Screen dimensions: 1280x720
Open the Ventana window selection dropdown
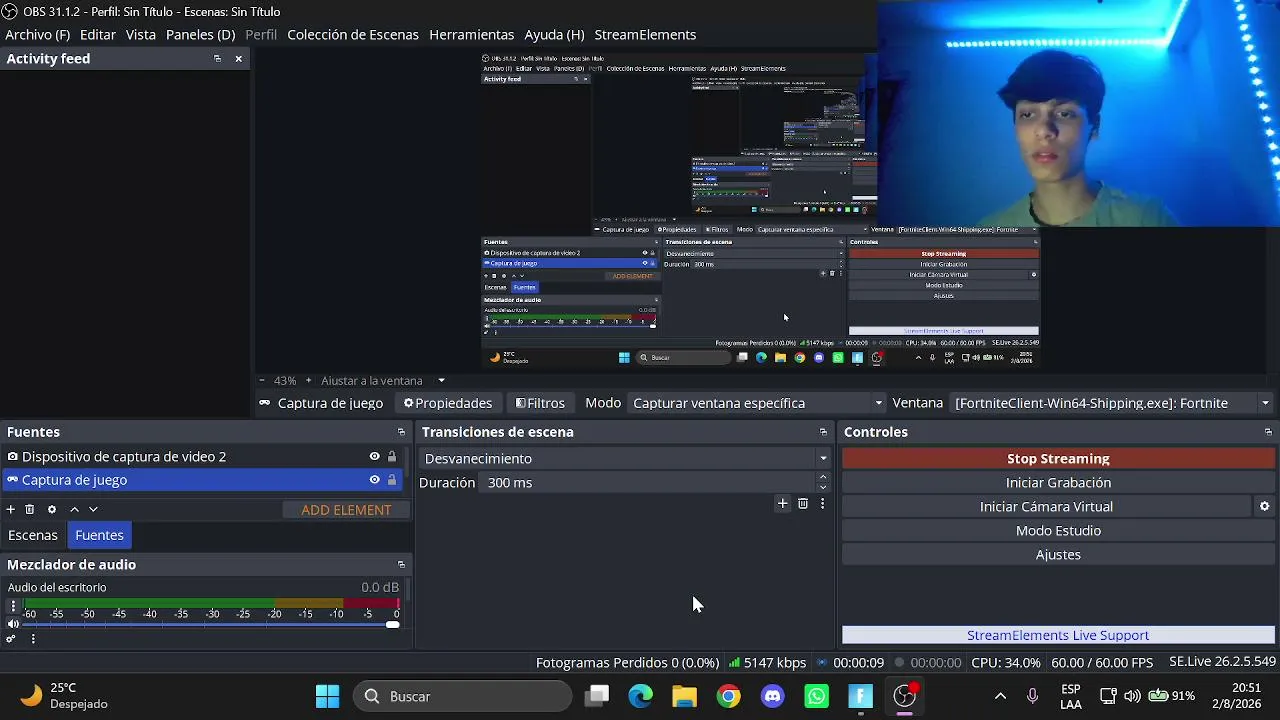(1112, 403)
